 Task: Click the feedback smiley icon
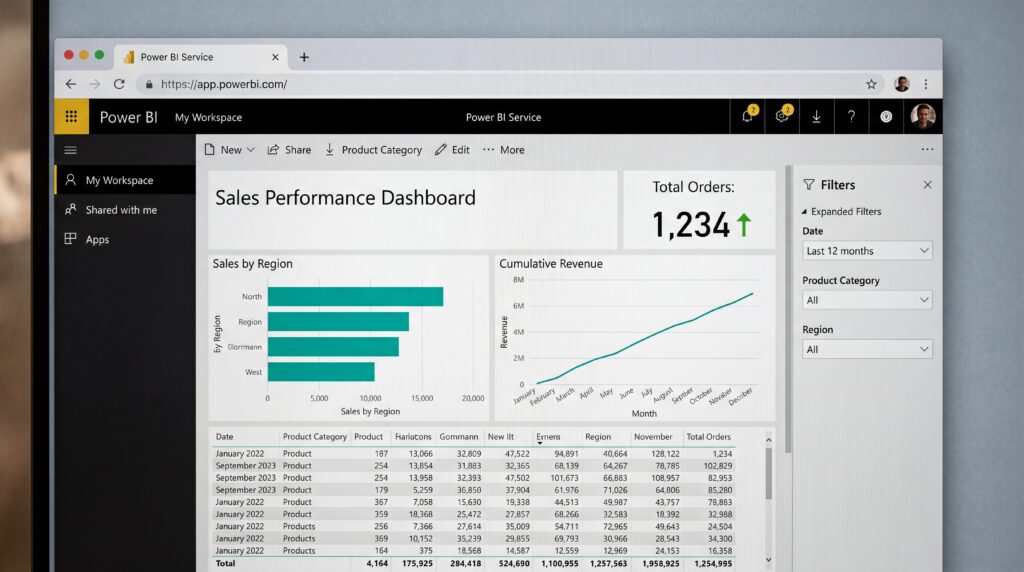[x=886, y=117]
